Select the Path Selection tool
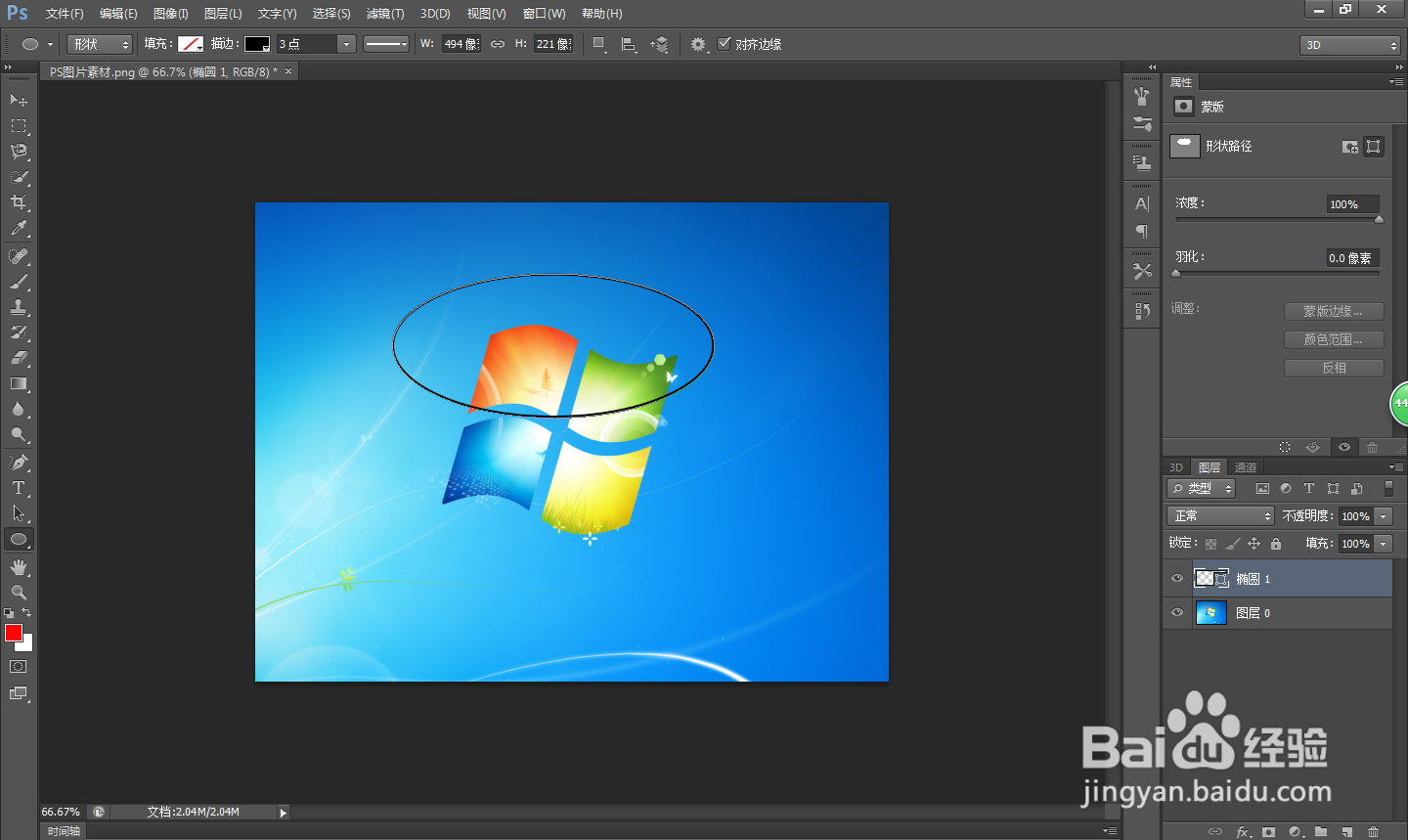The image size is (1408, 840). (x=19, y=512)
